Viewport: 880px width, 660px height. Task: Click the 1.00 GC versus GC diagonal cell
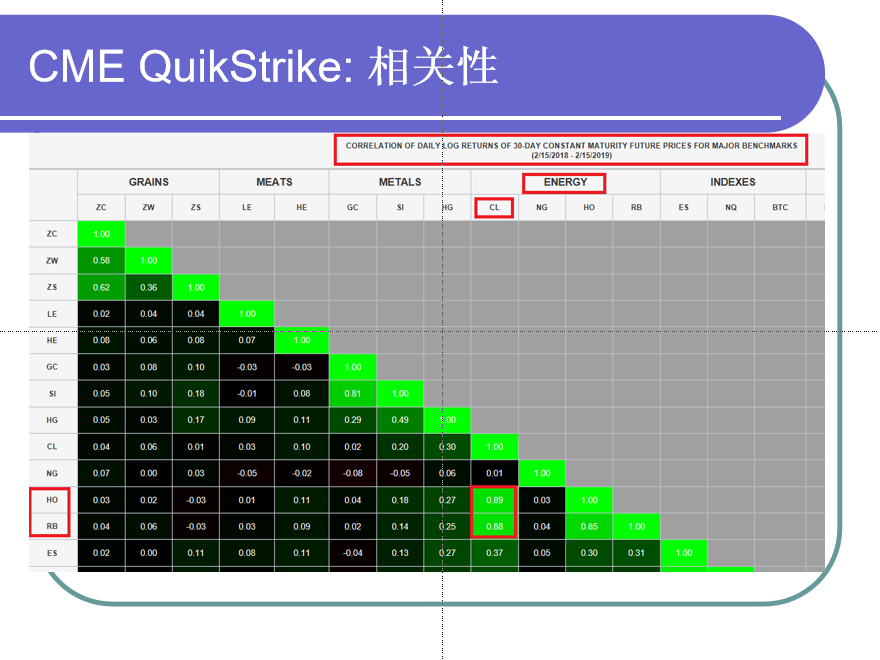[x=352, y=366]
